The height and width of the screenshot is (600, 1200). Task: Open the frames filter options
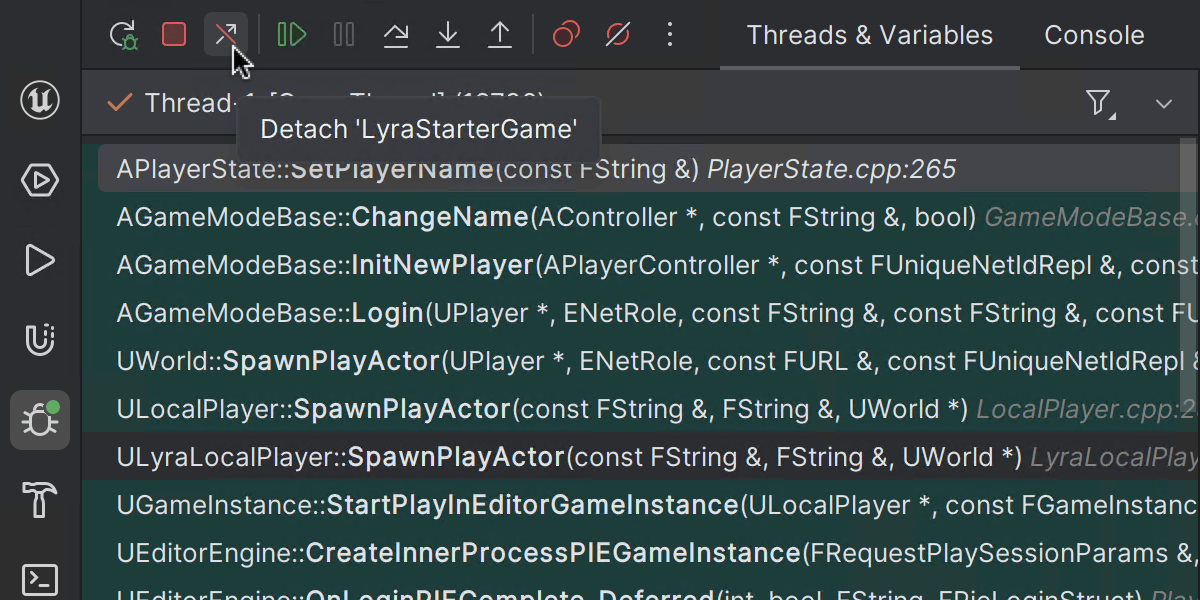pos(1099,103)
